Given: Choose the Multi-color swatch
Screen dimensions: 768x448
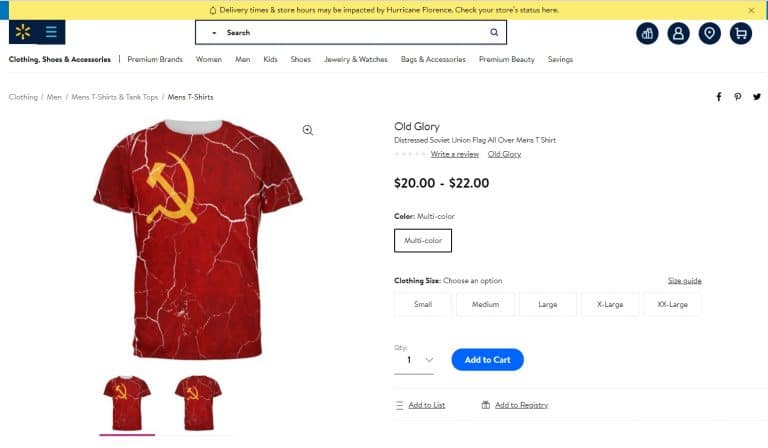Looking at the screenshot, I should [423, 240].
